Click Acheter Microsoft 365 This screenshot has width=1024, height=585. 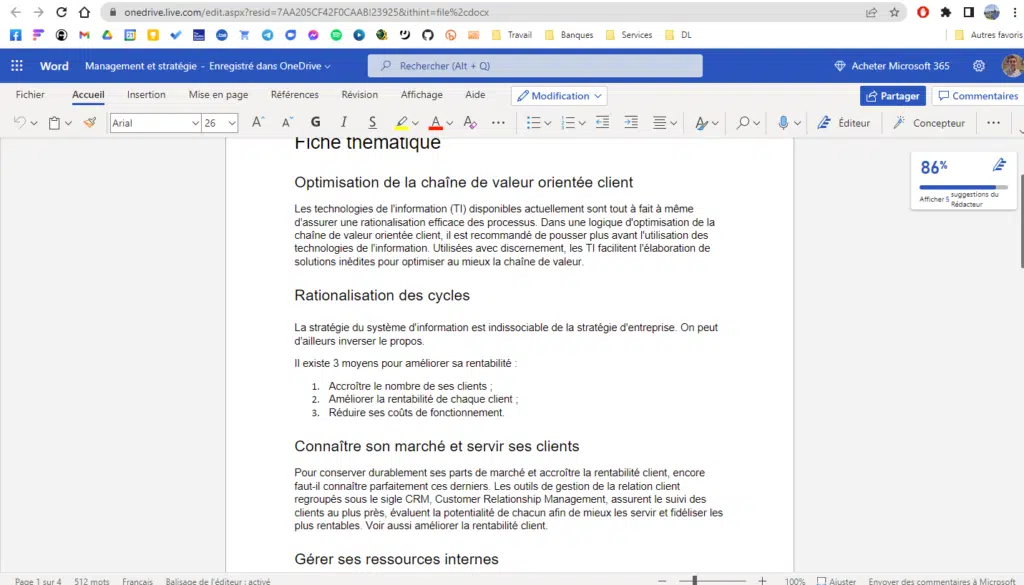point(892,66)
